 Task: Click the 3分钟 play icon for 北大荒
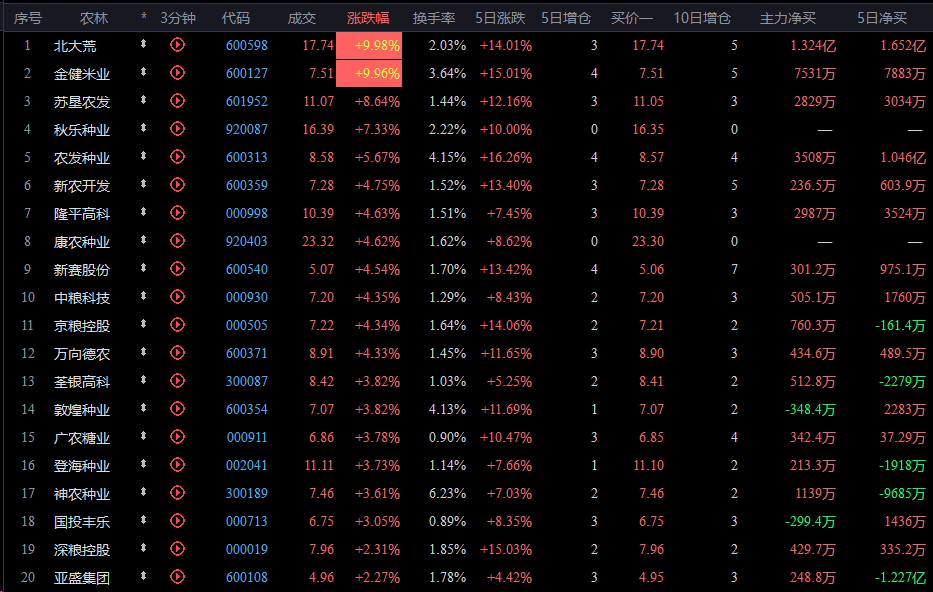[178, 45]
